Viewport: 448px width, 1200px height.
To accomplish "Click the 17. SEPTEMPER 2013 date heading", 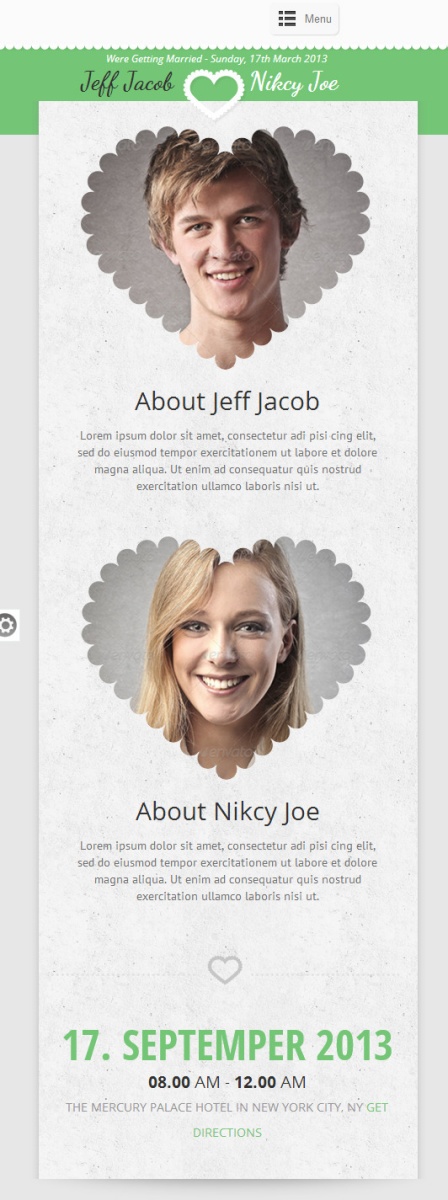I will (227, 1044).
